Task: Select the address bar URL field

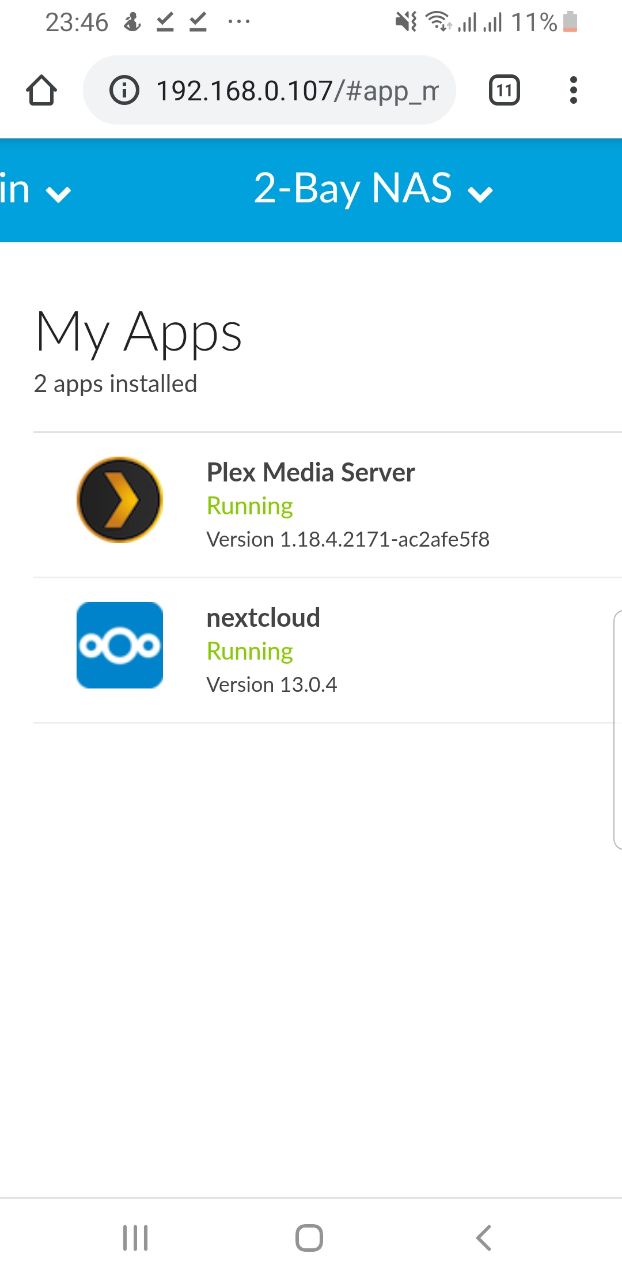Action: coord(270,91)
